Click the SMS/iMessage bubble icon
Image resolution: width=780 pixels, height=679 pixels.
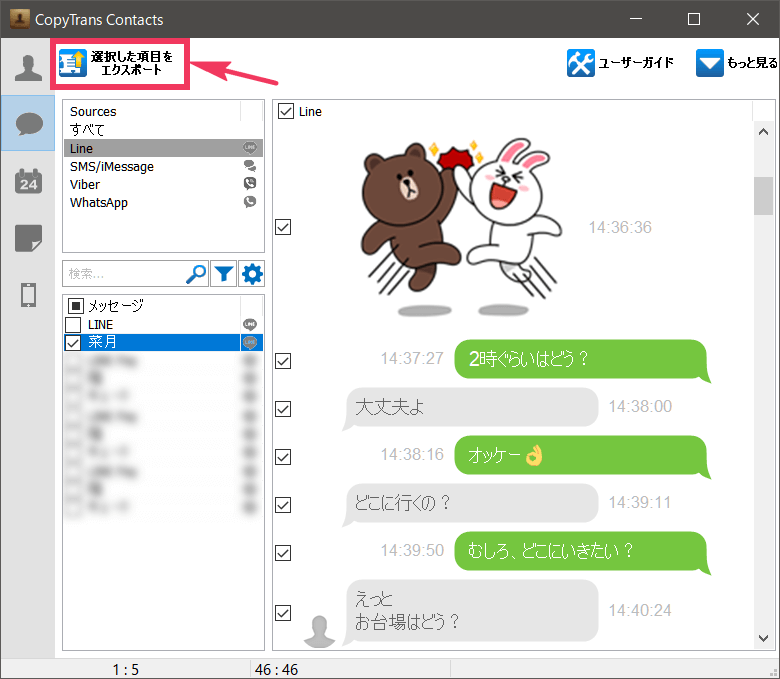coord(250,166)
